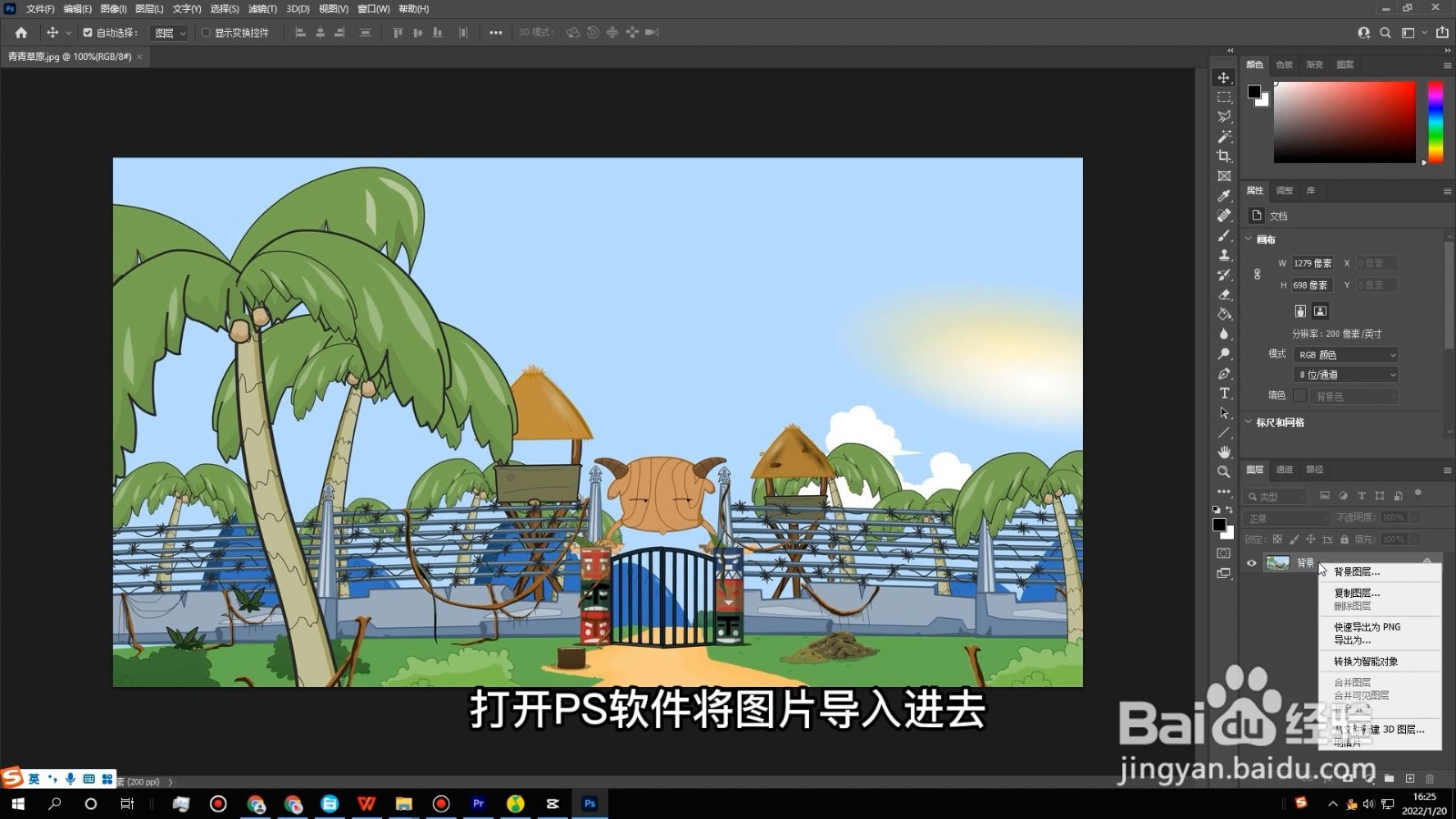1456x819 pixels.
Task: Select the Healing Brush tool
Action: coord(1224,216)
